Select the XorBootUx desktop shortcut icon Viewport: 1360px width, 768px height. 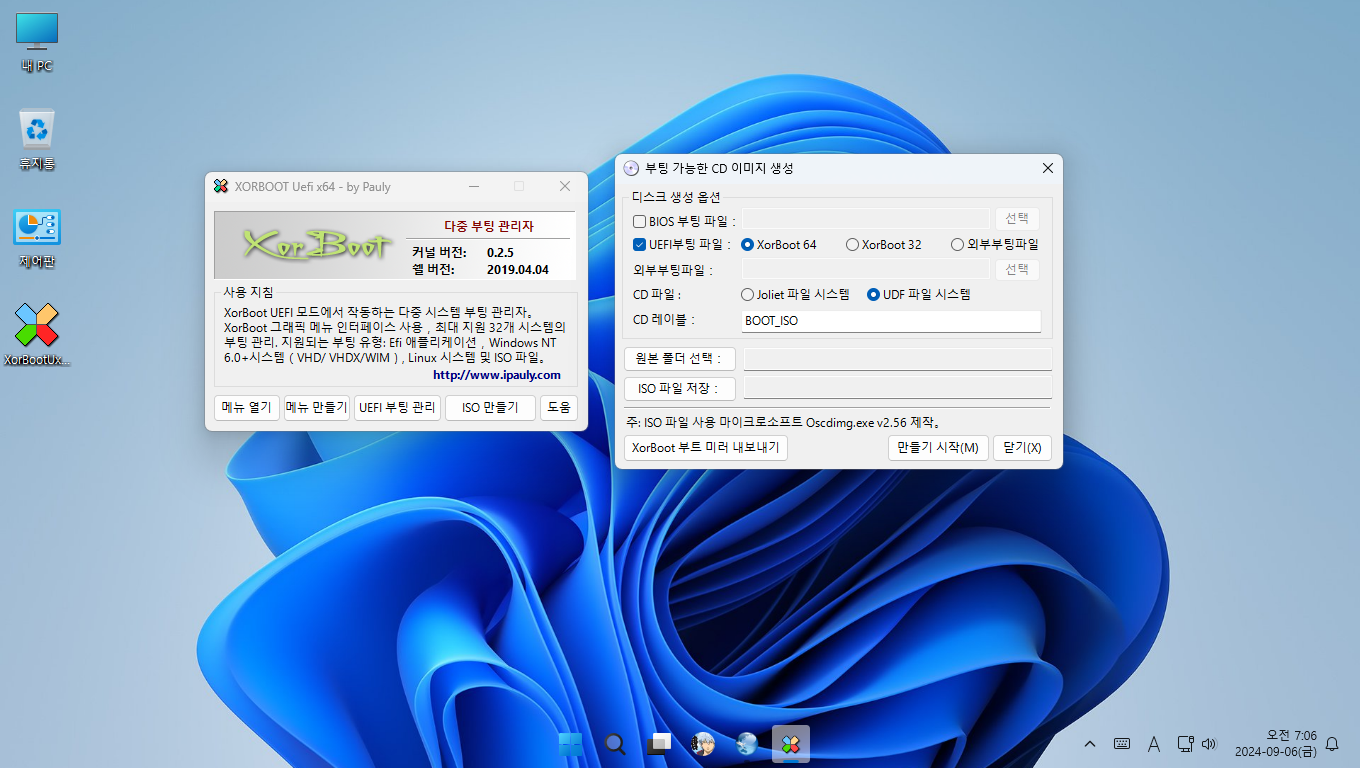(x=37, y=335)
